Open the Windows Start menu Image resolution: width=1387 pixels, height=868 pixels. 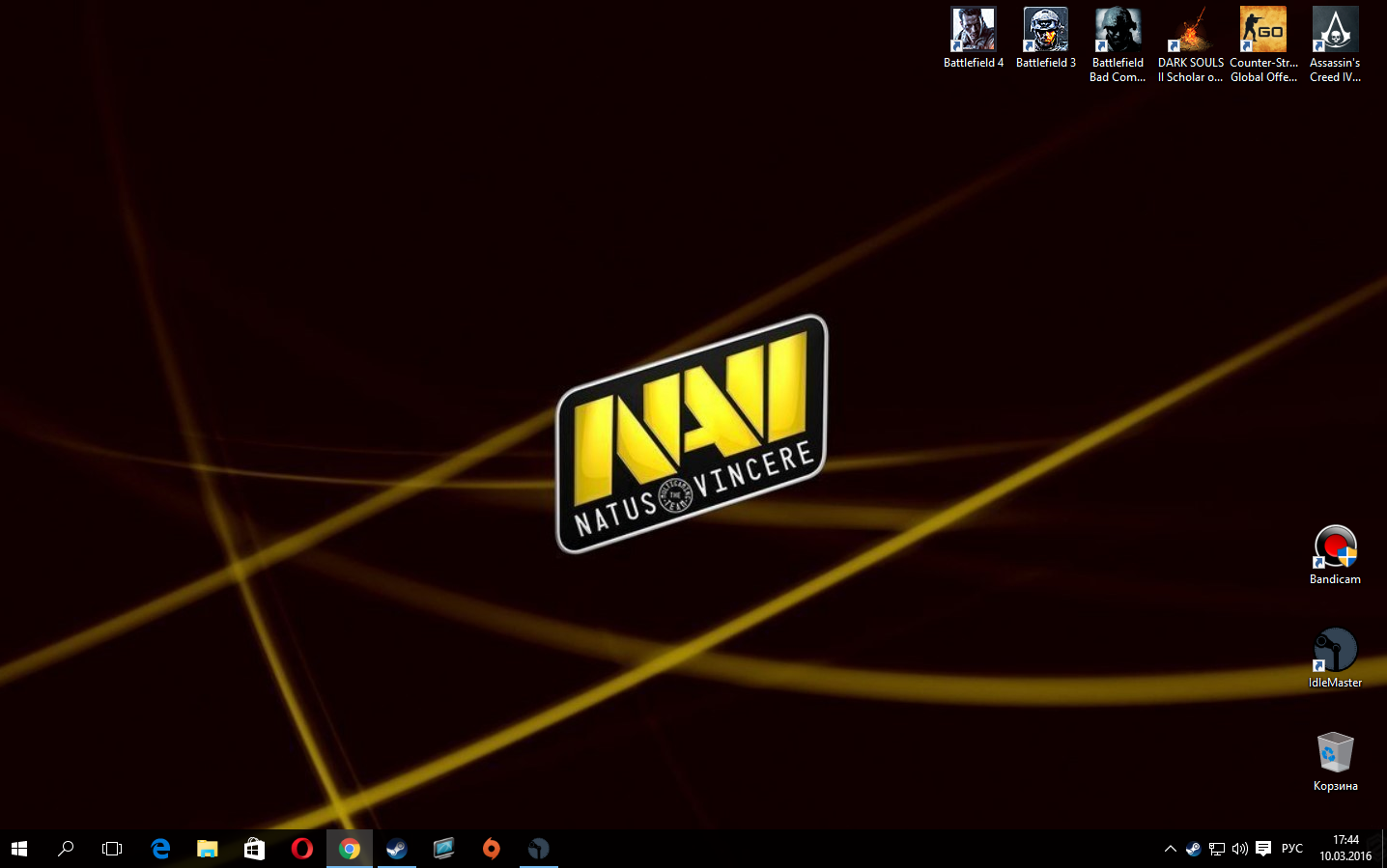19,849
